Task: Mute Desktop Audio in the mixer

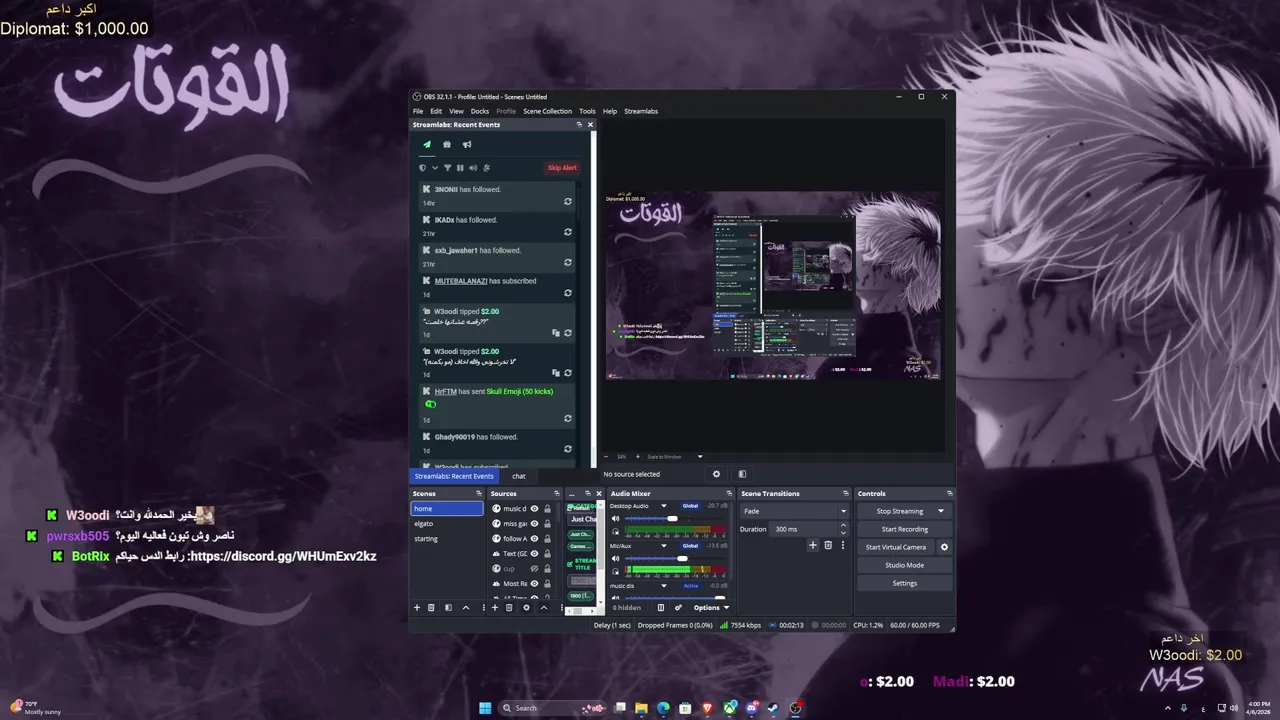Action: (616, 518)
